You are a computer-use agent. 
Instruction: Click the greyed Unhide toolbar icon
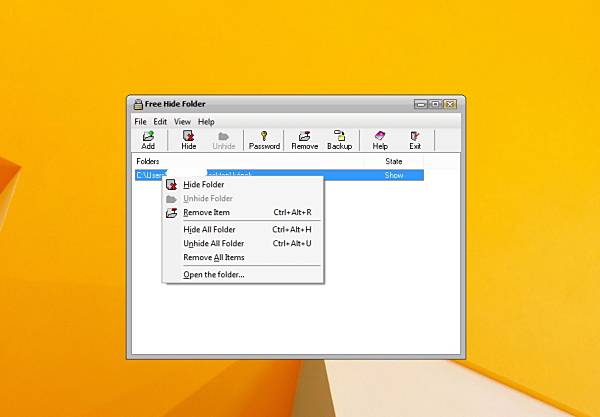coord(223,140)
